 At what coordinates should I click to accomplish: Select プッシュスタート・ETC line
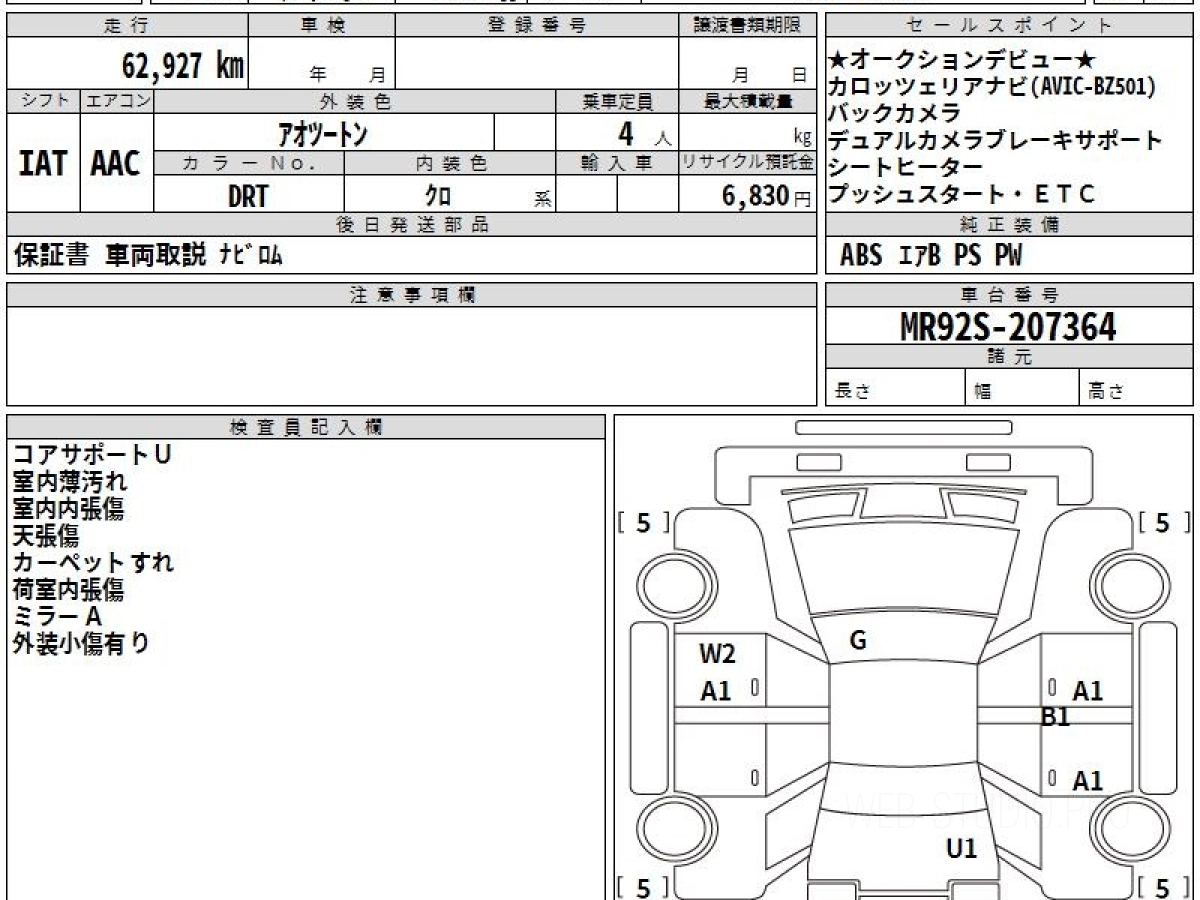coord(962,194)
